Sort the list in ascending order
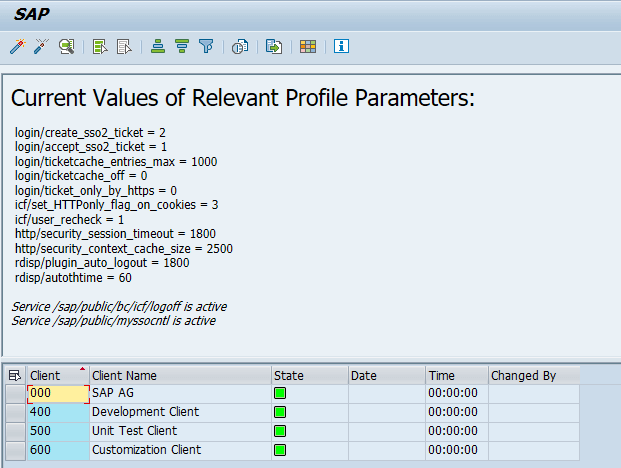621x468 pixels. pyautogui.click(x=158, y=46)
